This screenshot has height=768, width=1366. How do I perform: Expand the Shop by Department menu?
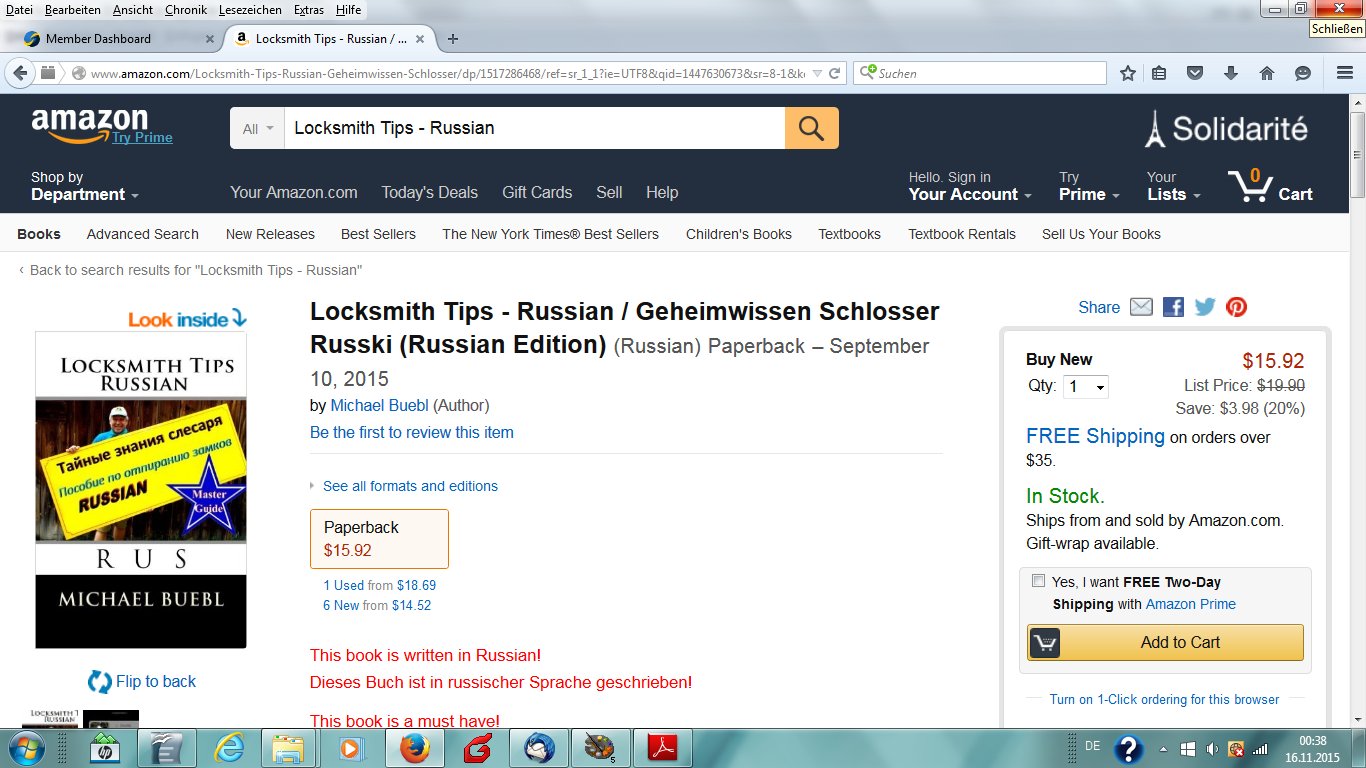(x=85, y=186)
